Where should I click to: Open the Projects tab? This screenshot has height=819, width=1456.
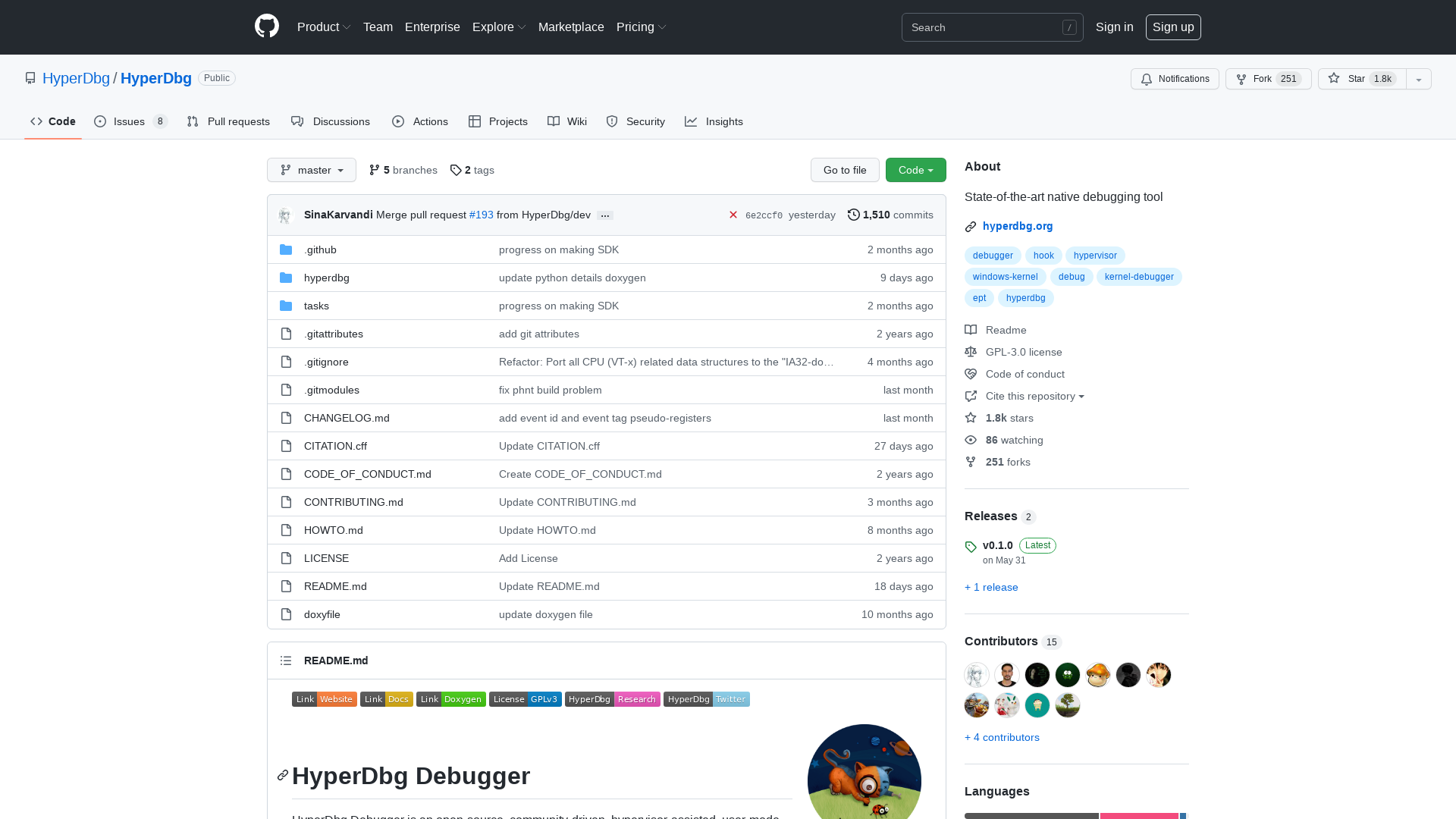[498, 121]
